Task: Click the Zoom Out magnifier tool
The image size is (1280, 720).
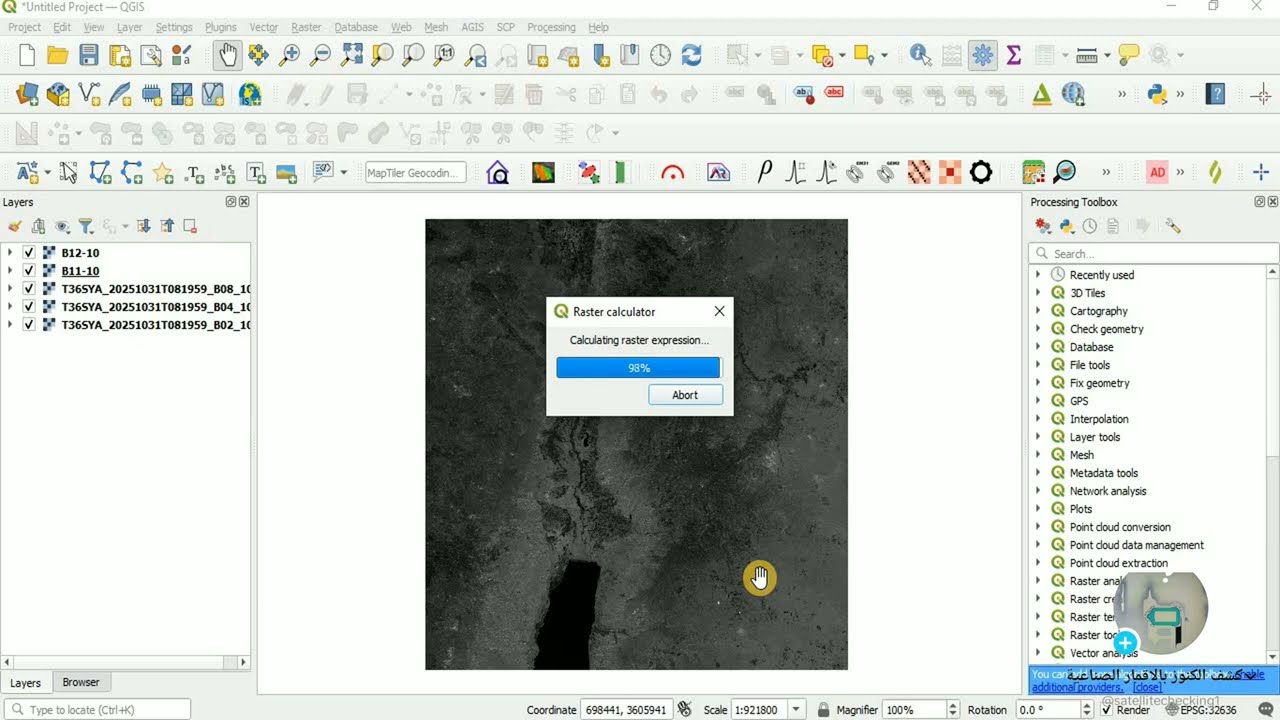Action: [320, 55]
